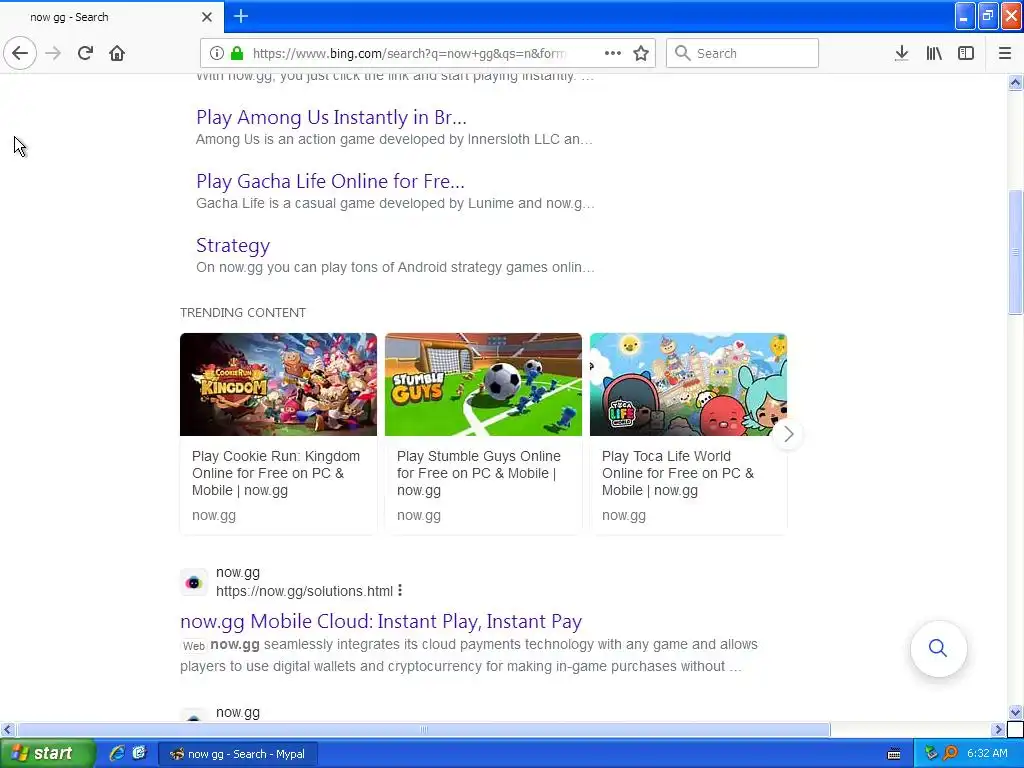The image size is (1024, 768).
Task: Open Play Among Us Instantly link
Action: 331,117
